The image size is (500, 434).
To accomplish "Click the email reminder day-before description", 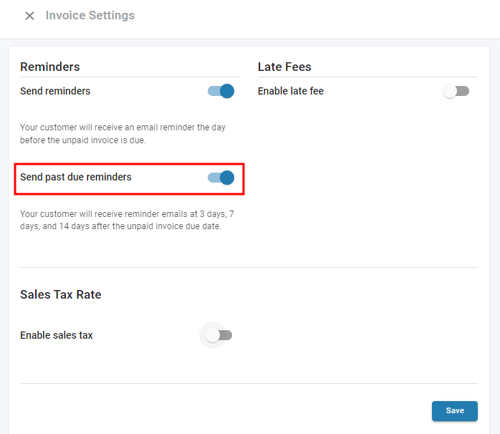I will (x=123, y=134).
